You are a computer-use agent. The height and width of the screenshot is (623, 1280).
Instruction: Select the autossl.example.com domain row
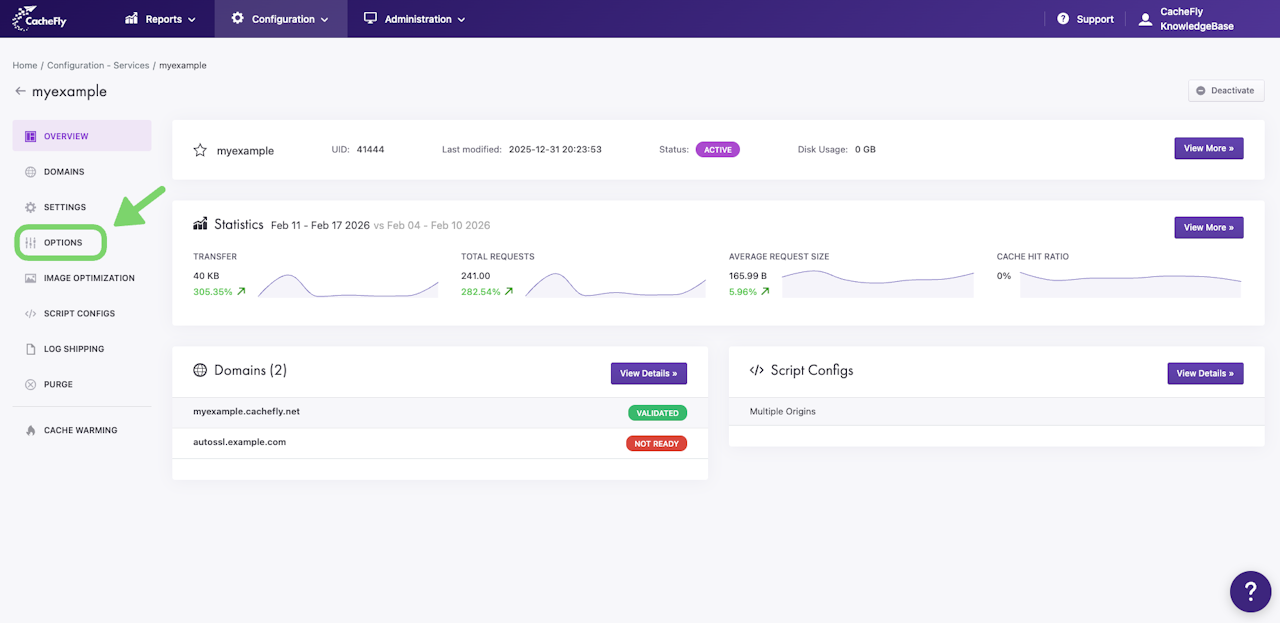click(440, 443)
